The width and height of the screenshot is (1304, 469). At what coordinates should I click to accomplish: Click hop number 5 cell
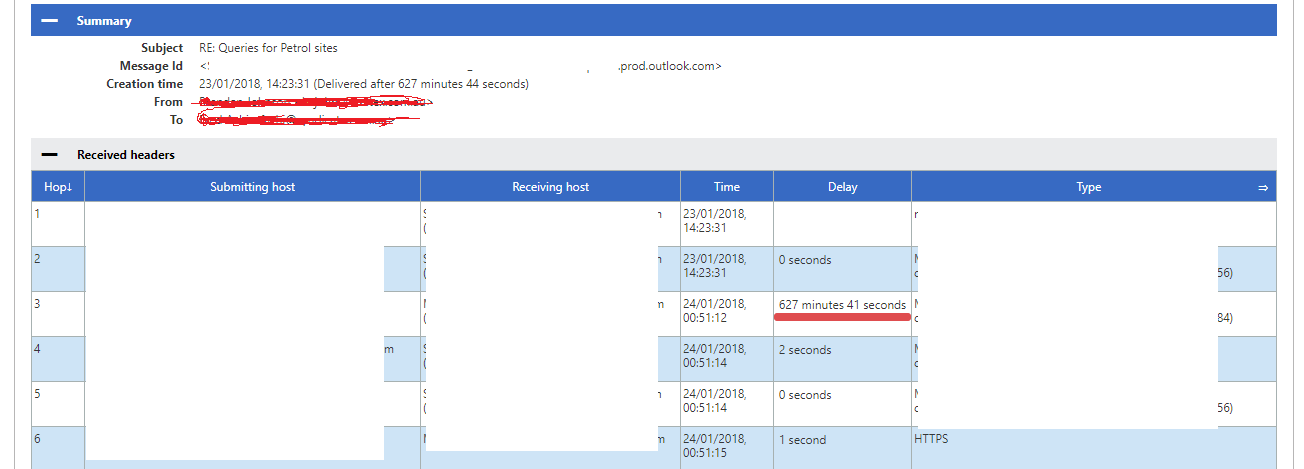coord(58,404)
